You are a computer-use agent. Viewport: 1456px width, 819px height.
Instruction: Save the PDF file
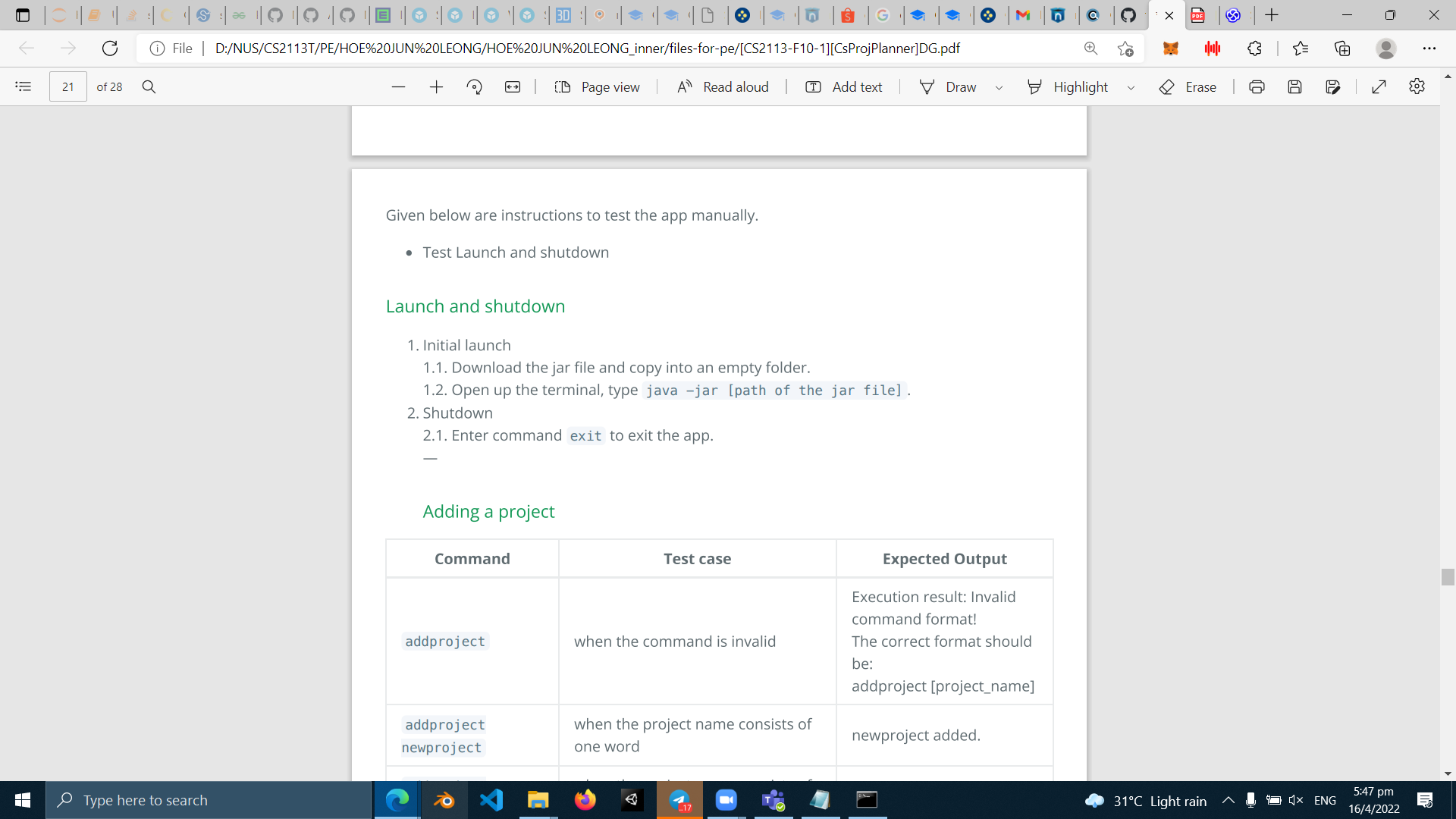(1294, 87)
